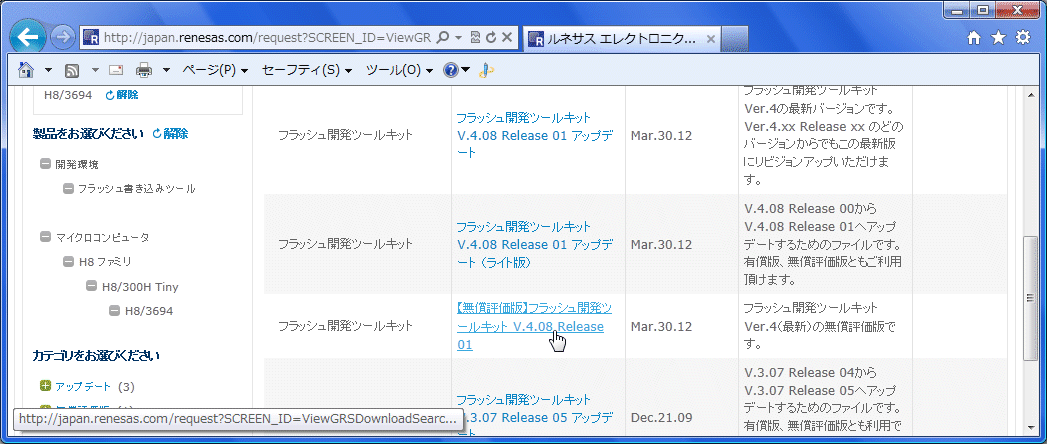
Task: Click the scrollbar up arrow
Action: tap(1031, 93)
